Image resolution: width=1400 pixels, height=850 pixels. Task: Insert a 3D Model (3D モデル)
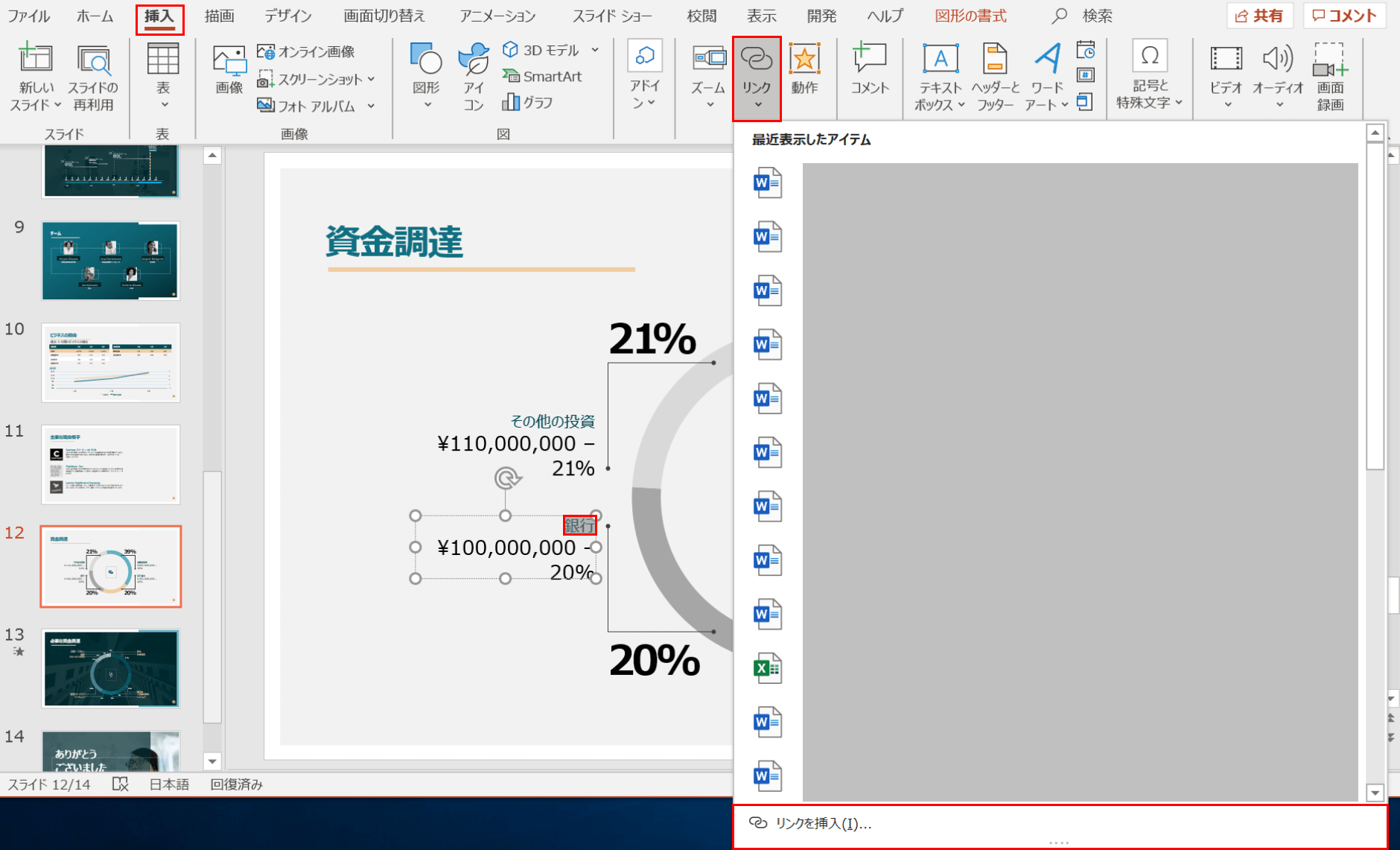[541, 50]
